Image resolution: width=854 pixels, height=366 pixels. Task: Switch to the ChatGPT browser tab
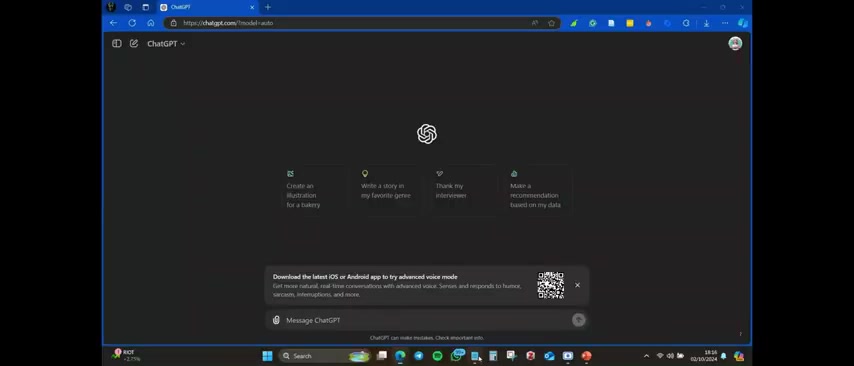click(207, 7)
